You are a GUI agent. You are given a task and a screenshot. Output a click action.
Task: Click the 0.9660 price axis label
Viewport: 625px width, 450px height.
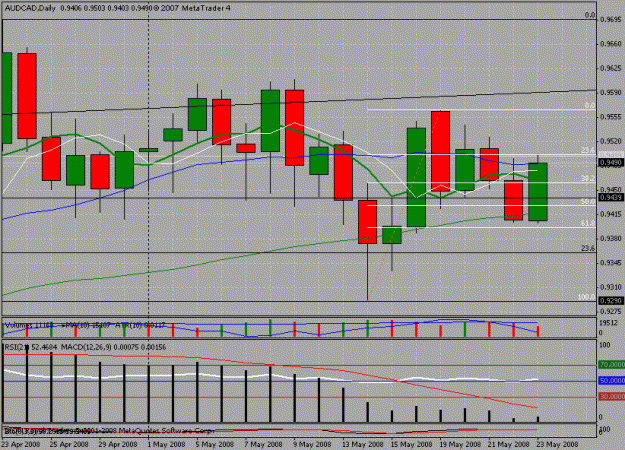[611, 43]
